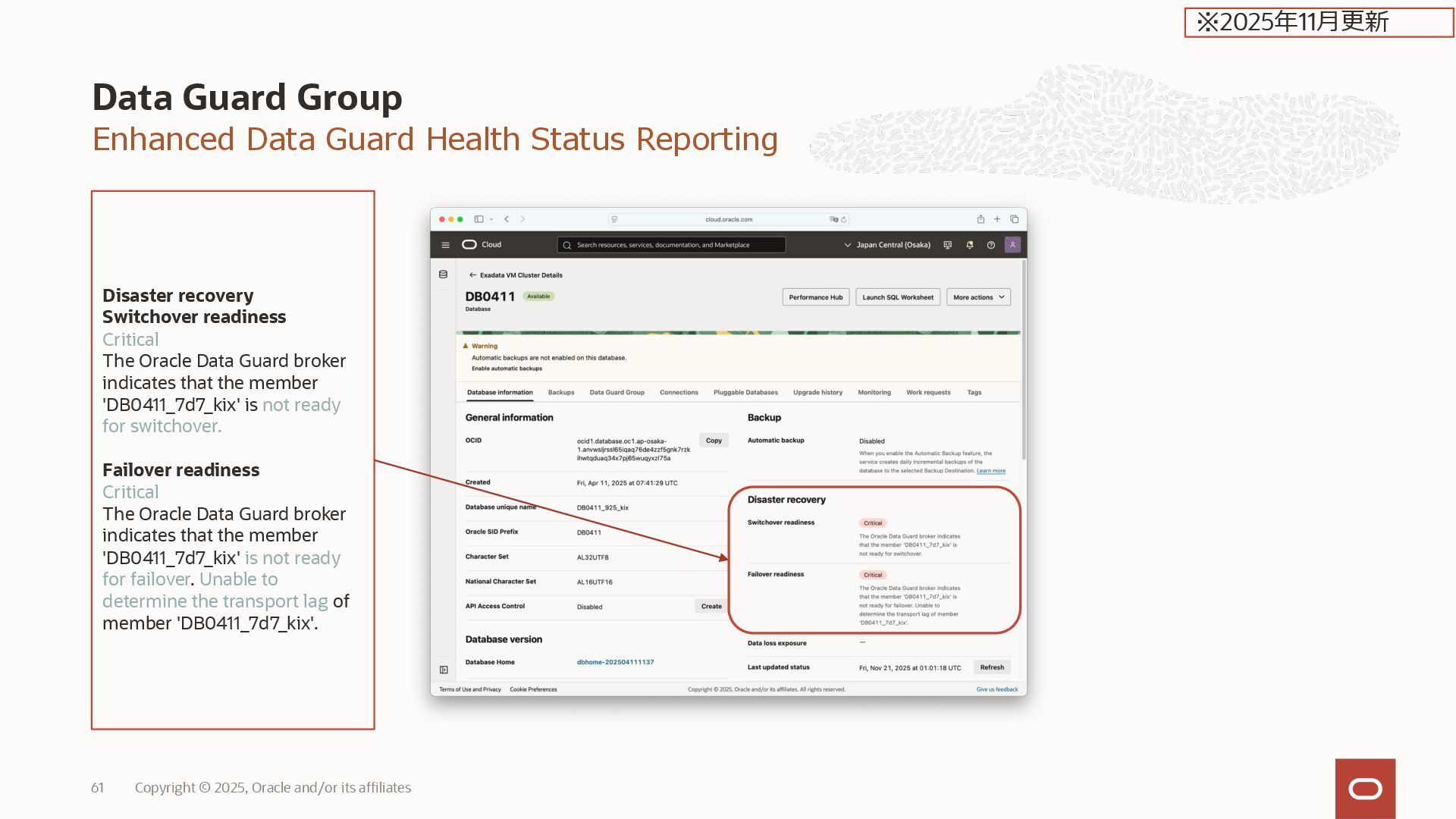The height and width of the screenshot is (819, 1456).
Task: Expand browser sidebar toggle dropdown arrow
Action: (491, 219)
